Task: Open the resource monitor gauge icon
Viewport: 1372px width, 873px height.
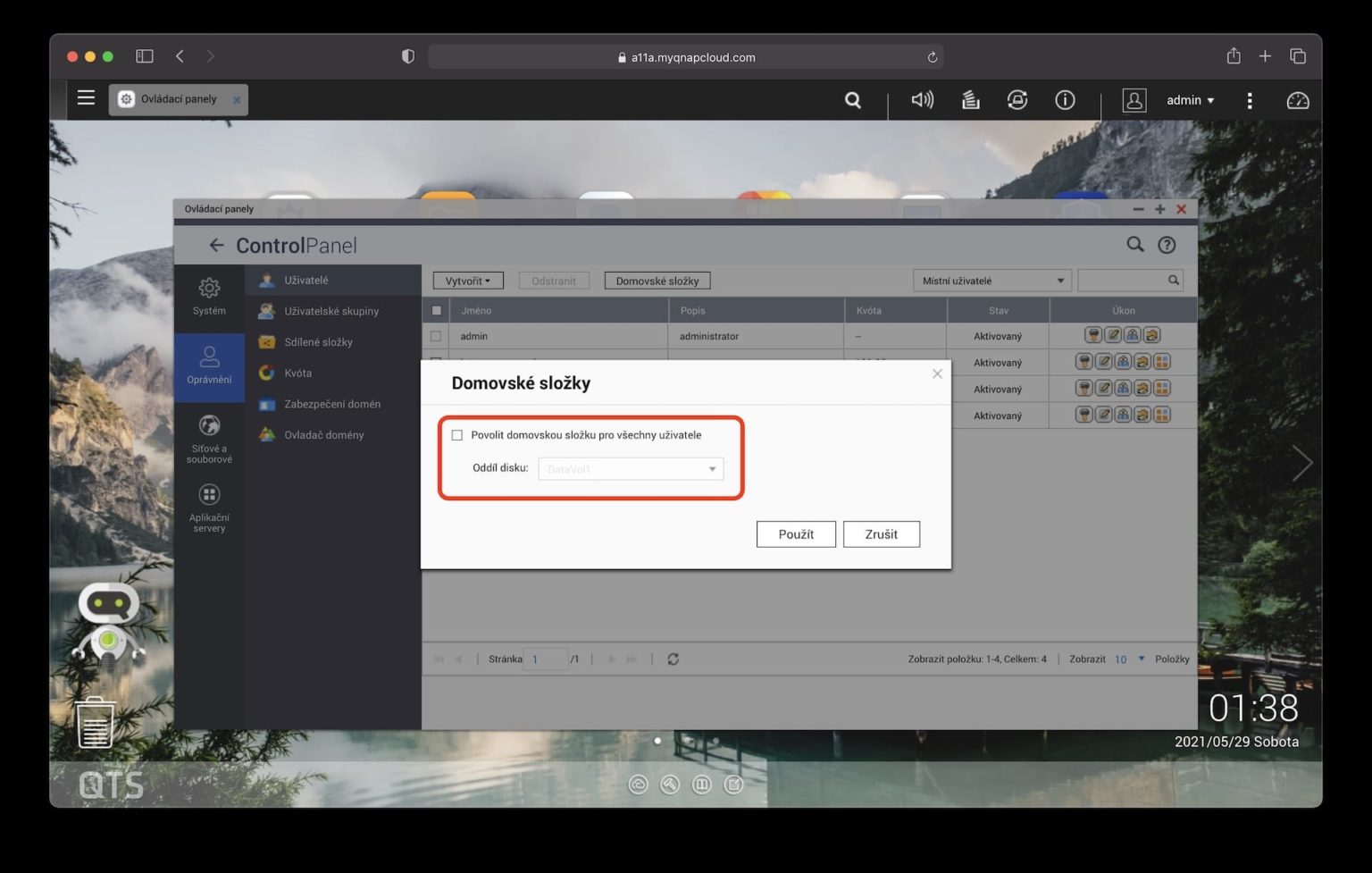Action: 1297,100
